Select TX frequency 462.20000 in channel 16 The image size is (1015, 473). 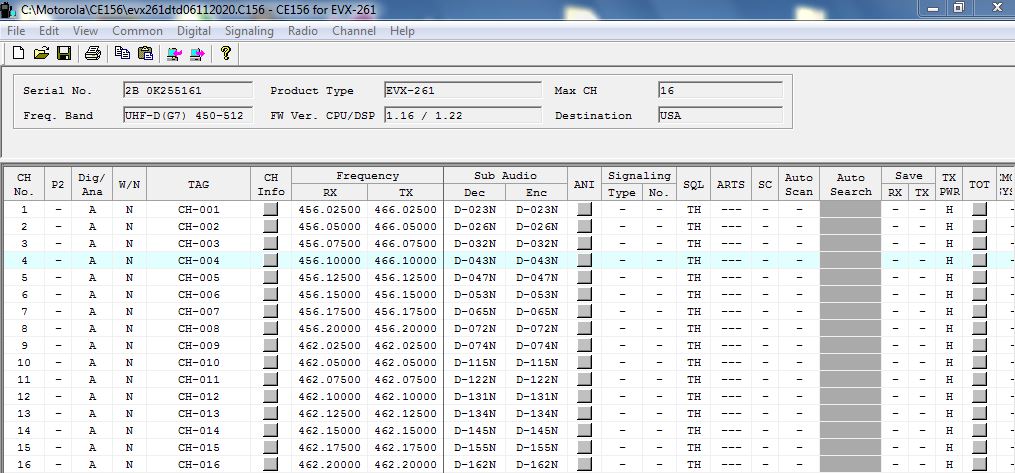(405, 464)
